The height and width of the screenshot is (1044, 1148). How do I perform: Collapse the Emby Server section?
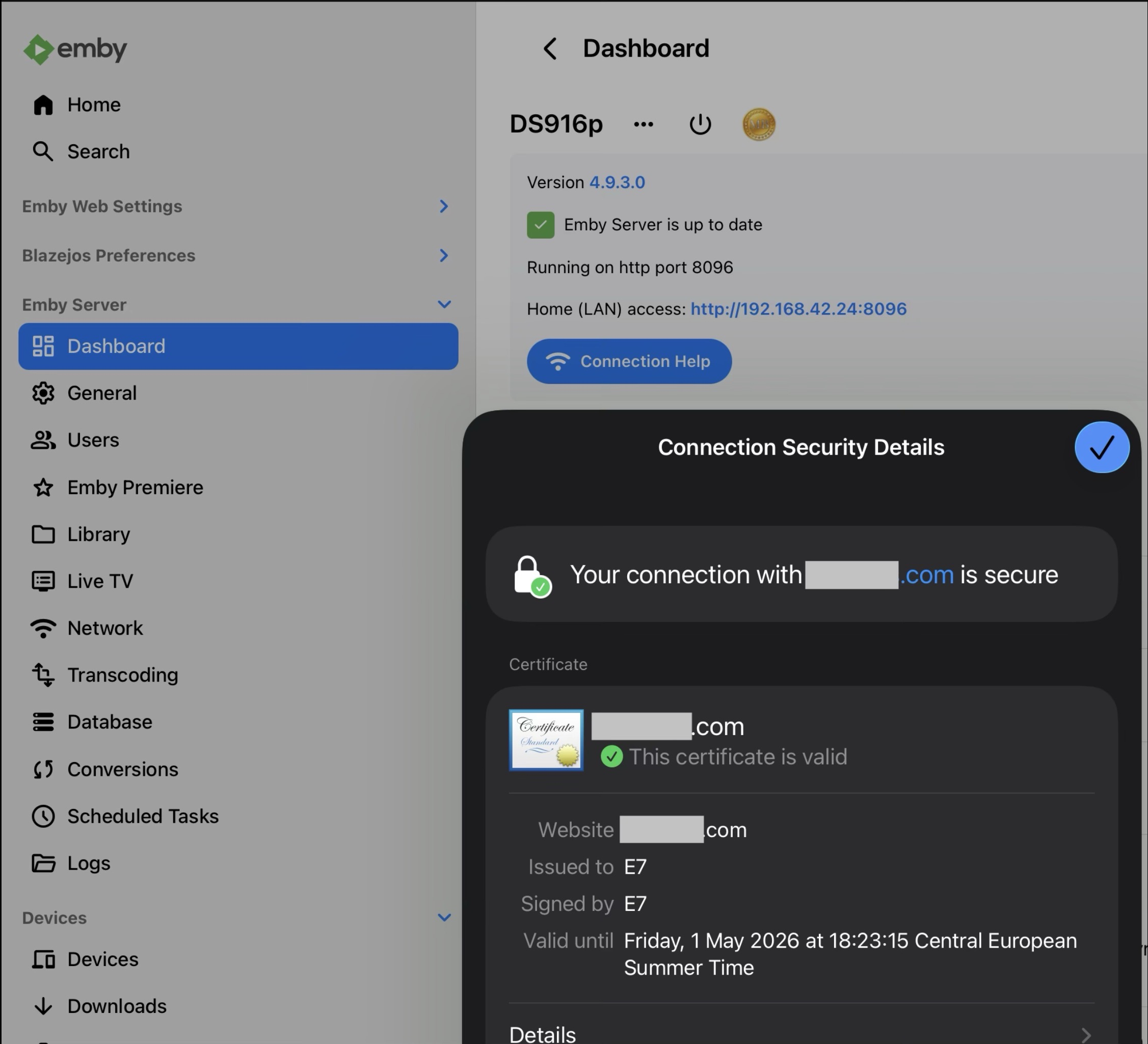click(444, 305)
